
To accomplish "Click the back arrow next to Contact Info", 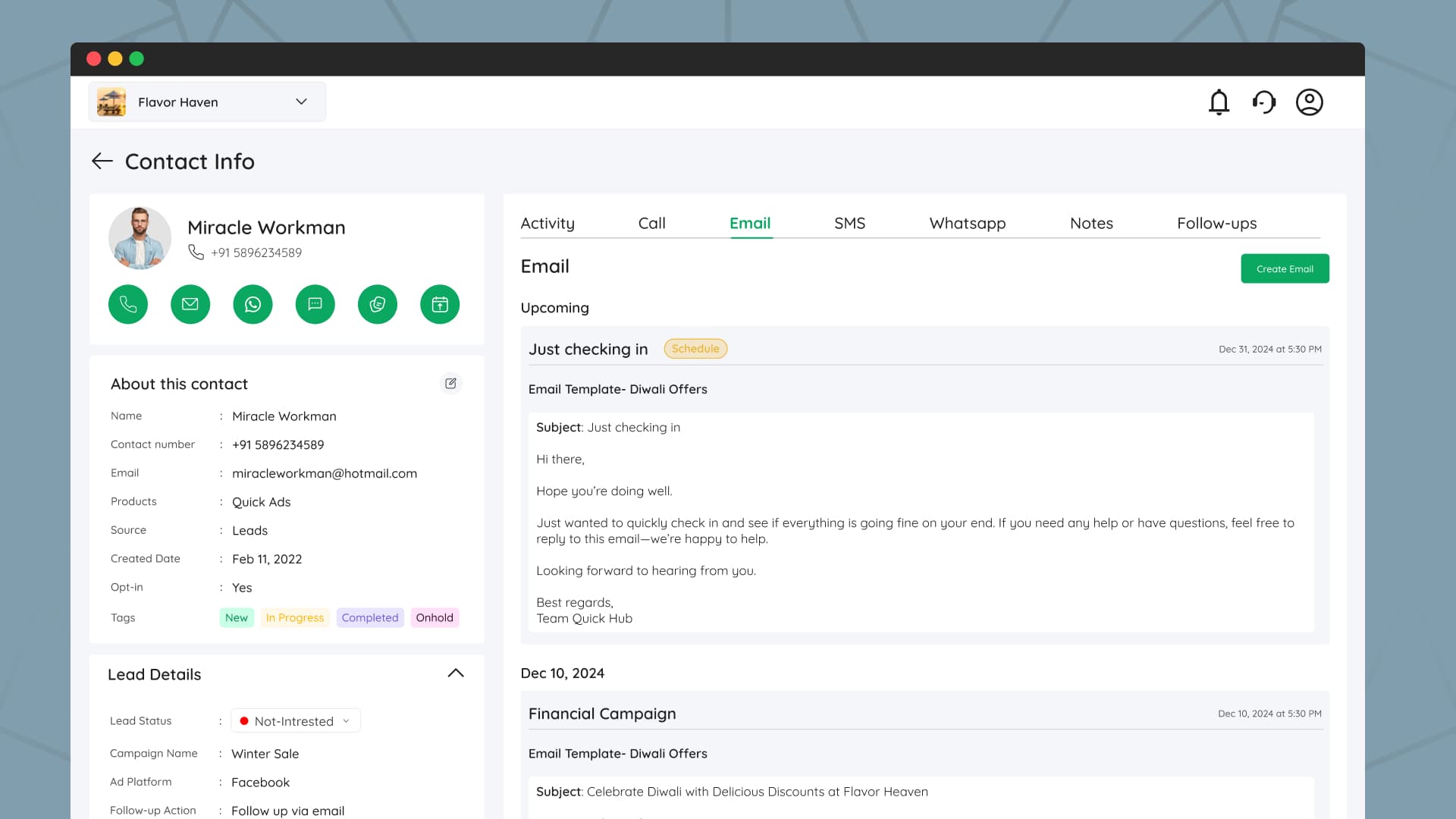I will pos(102,161).
